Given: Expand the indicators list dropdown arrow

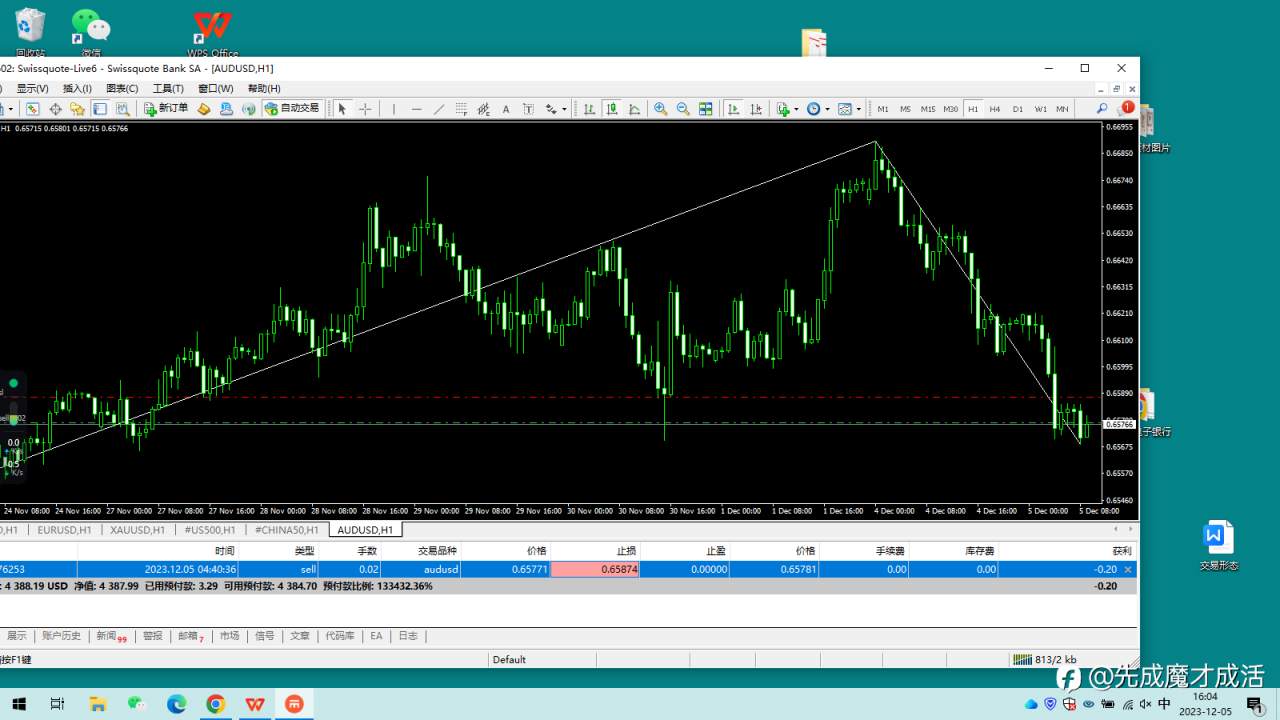Looking at the screenshot, I should 796,109.
